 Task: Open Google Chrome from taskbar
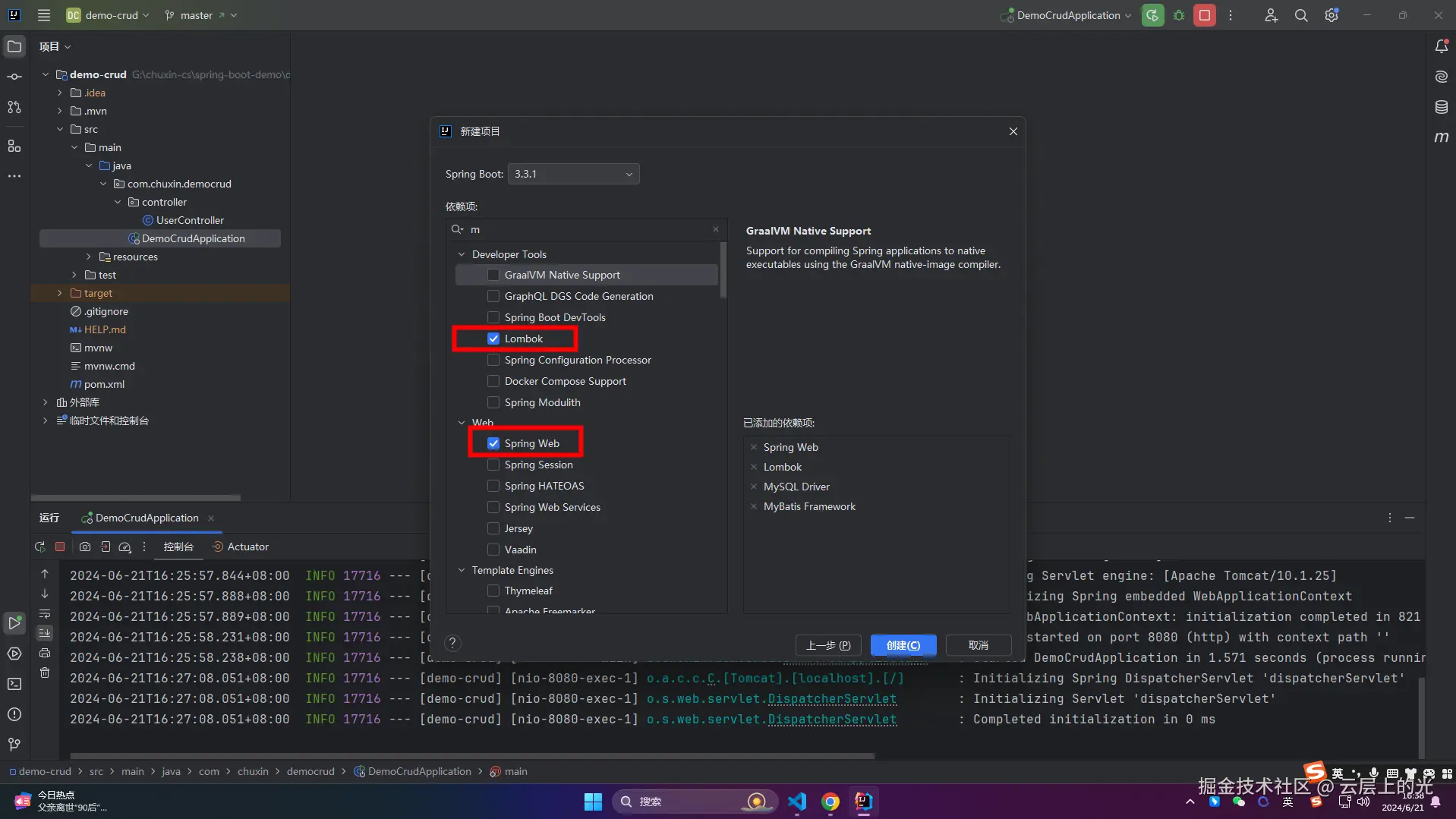830,802
